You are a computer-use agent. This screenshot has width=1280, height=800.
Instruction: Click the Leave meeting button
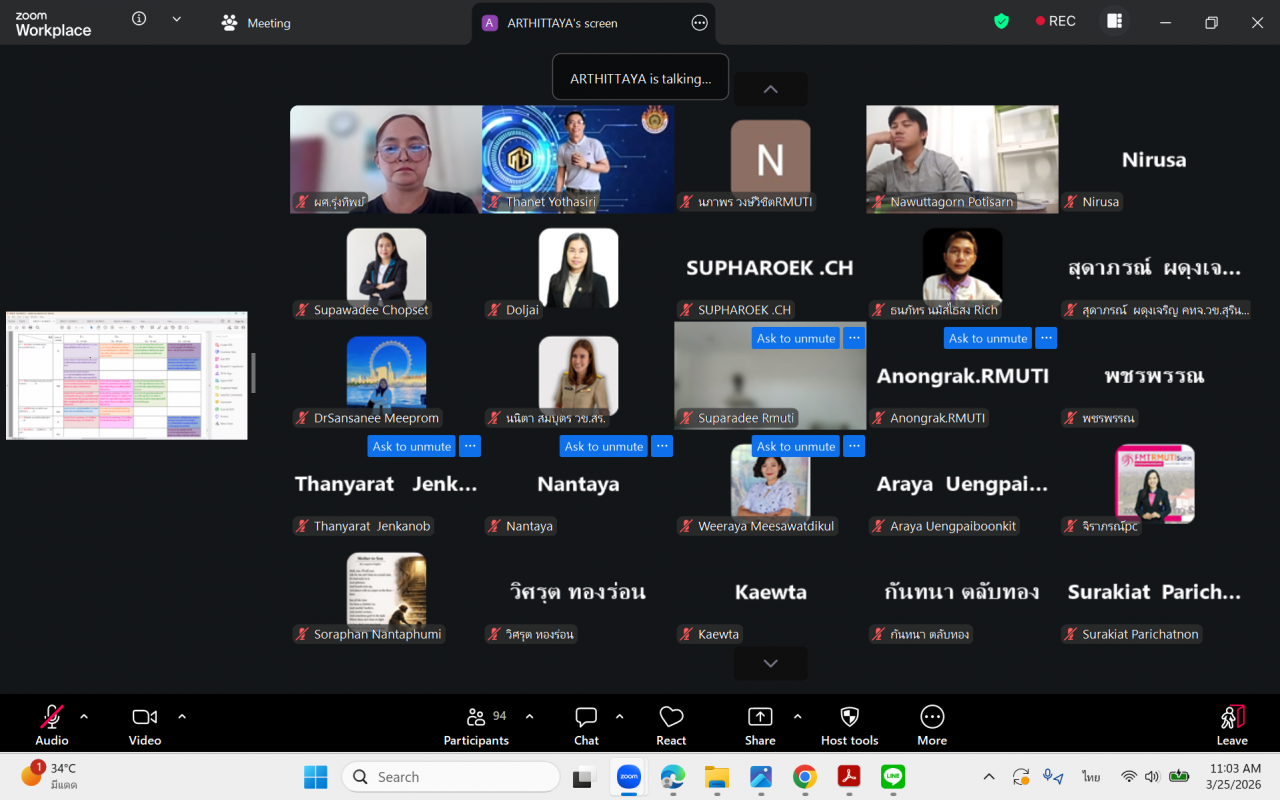tap(1231, 725)
